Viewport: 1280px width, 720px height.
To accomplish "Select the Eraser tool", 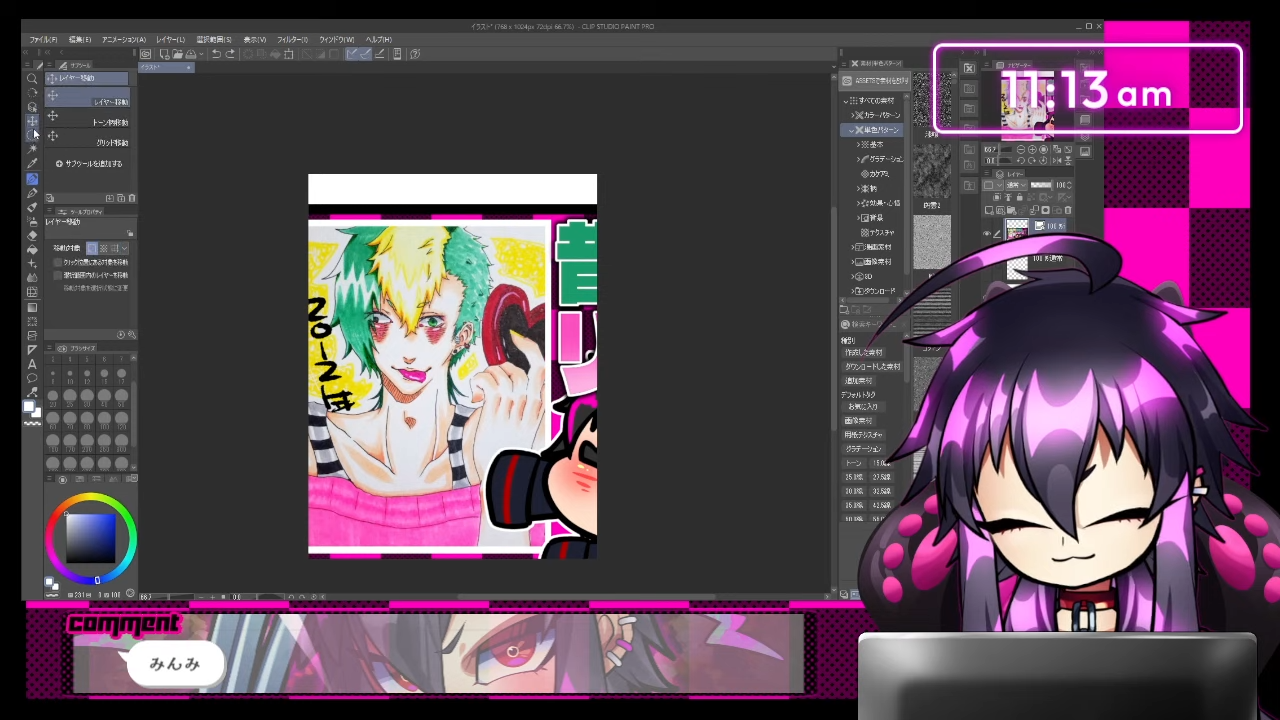I will (32, 235).
